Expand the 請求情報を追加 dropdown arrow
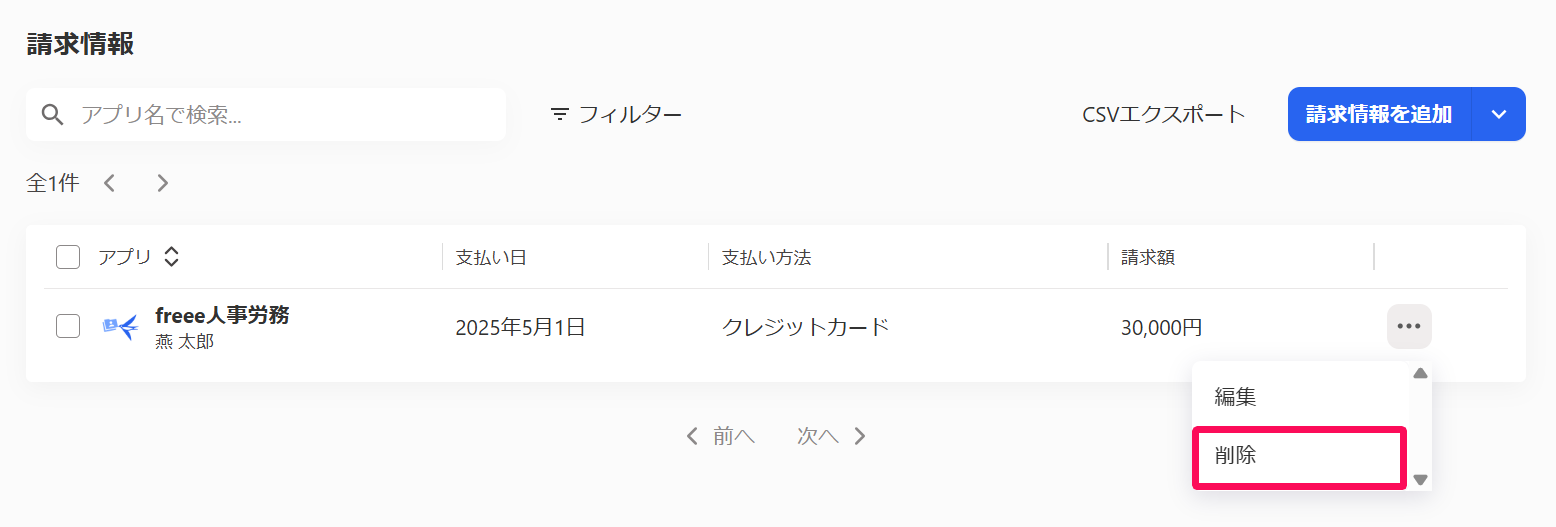 tap(1499, 114)
